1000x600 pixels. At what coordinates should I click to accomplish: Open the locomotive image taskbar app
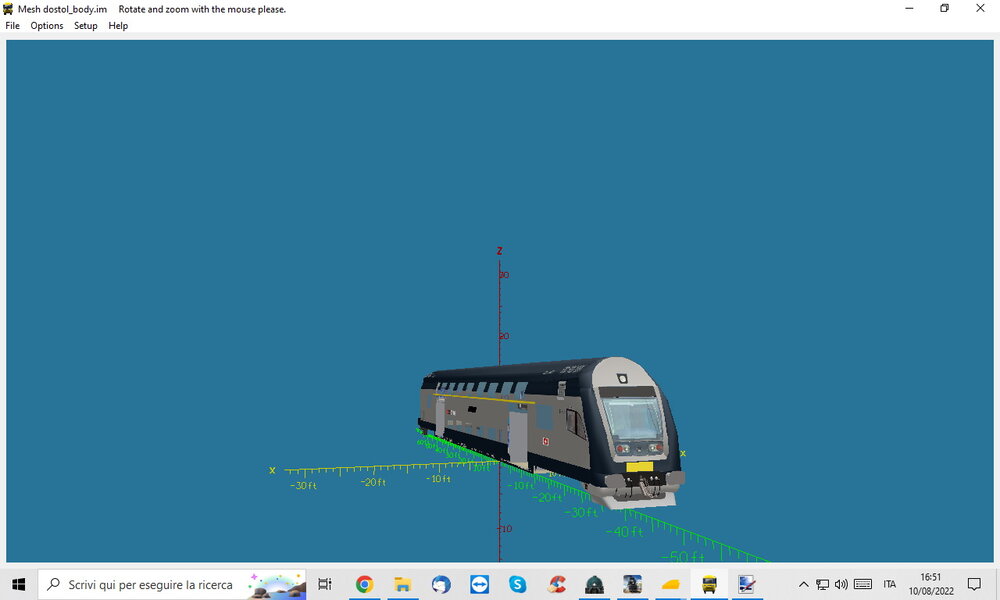click(x=633, y=584)
